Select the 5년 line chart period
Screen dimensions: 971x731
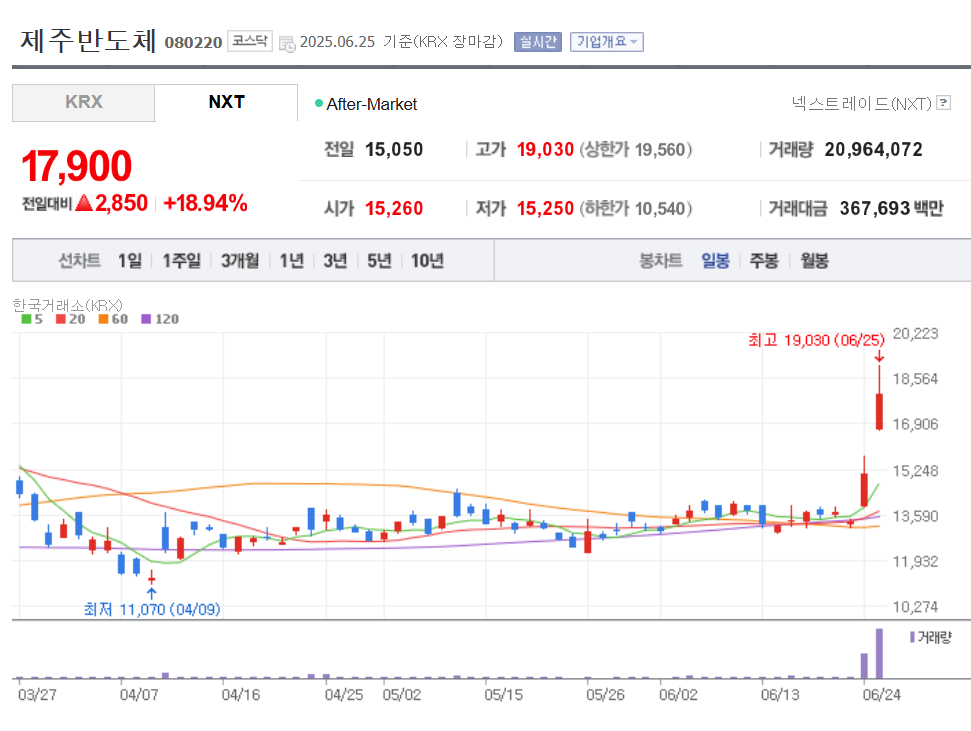[x=379, y=261]
